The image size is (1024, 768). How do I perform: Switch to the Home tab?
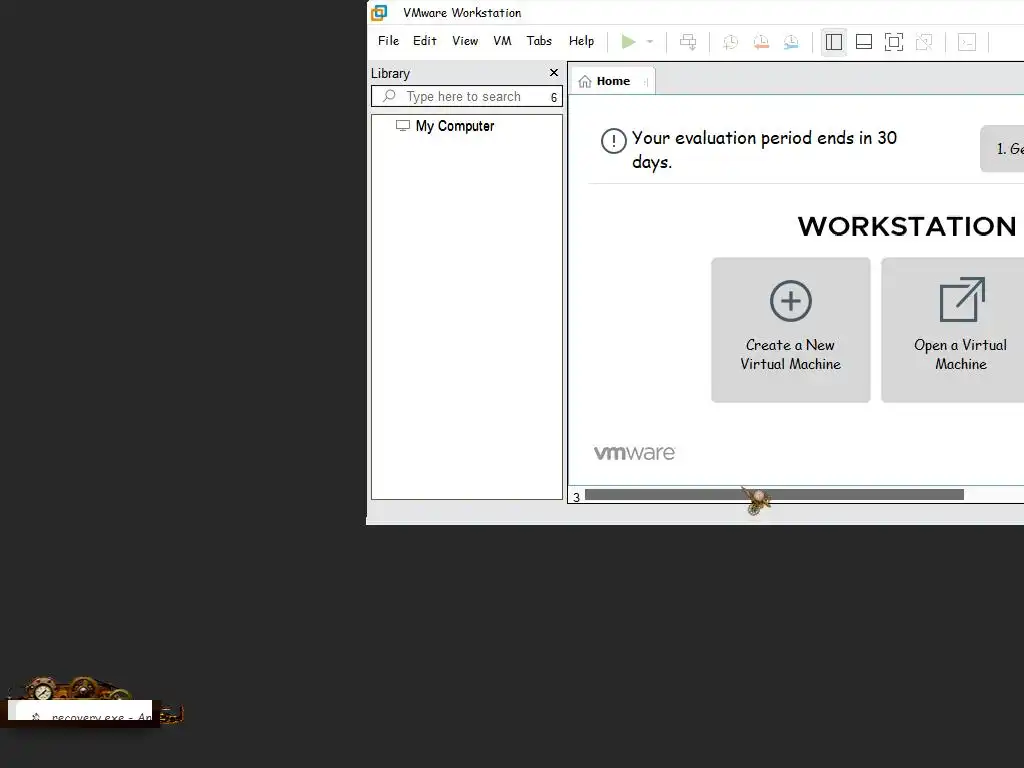[613, 81]
